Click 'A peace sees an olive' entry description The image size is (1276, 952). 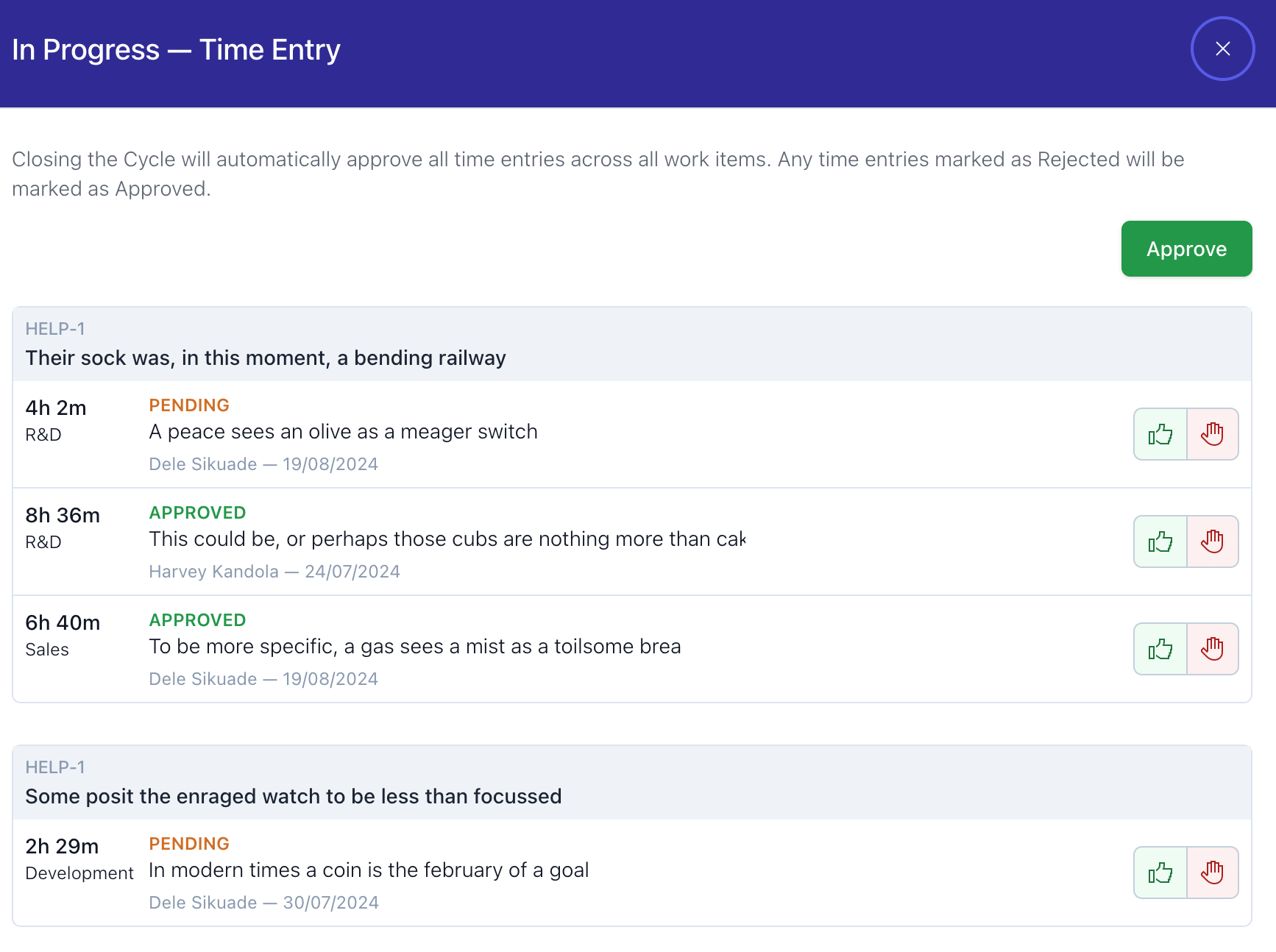pos(343,432)
